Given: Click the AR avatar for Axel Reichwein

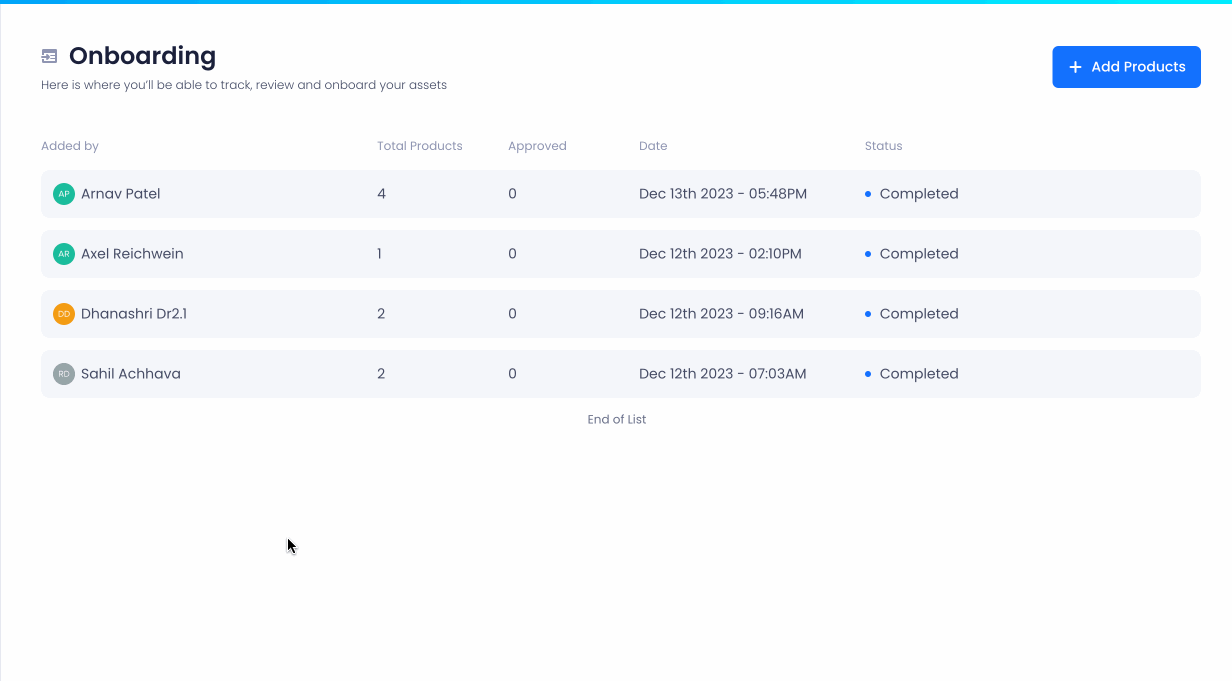Looking at the screenshot, I should [64, 254].
